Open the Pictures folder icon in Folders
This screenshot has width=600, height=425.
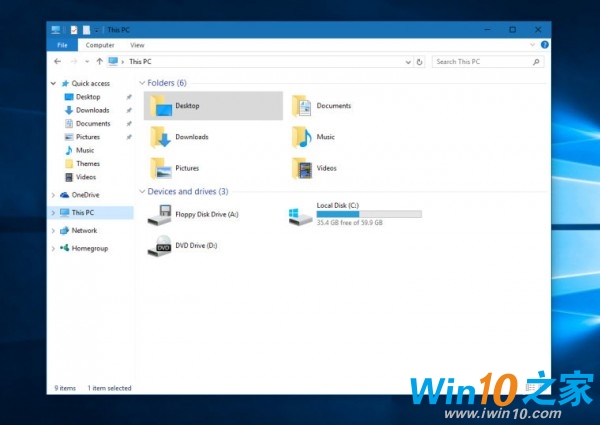(x=161, y=168)
